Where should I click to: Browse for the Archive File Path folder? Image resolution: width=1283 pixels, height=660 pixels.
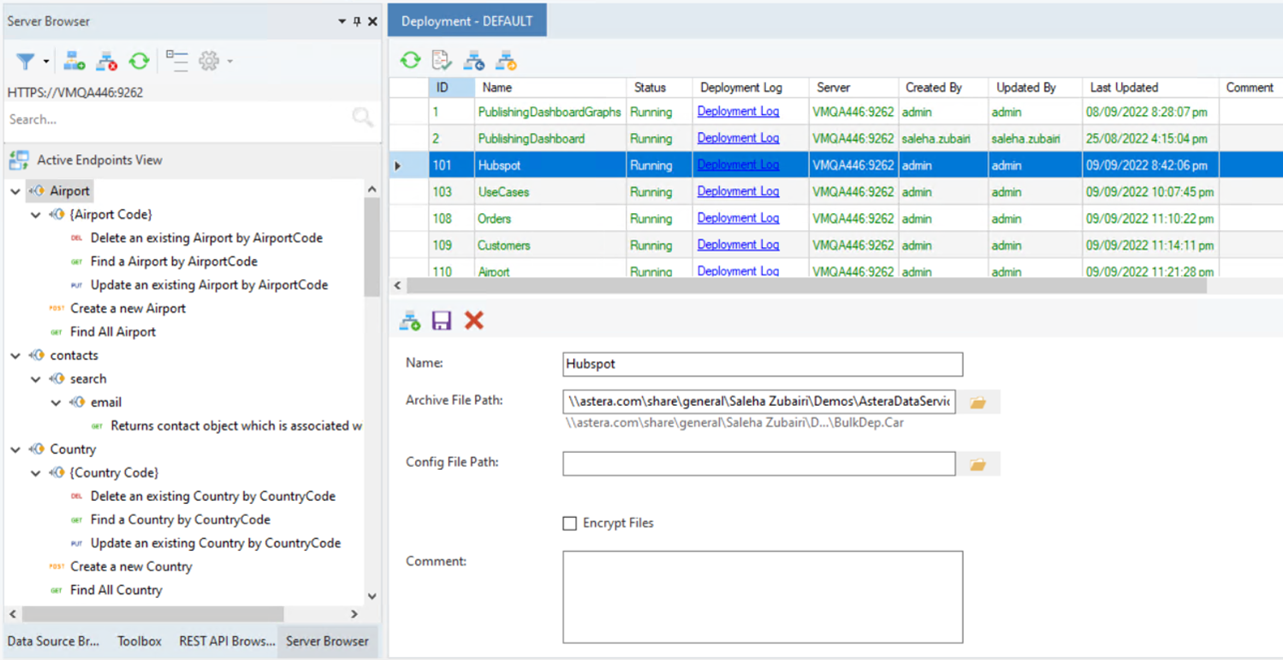tap(978, 402)
